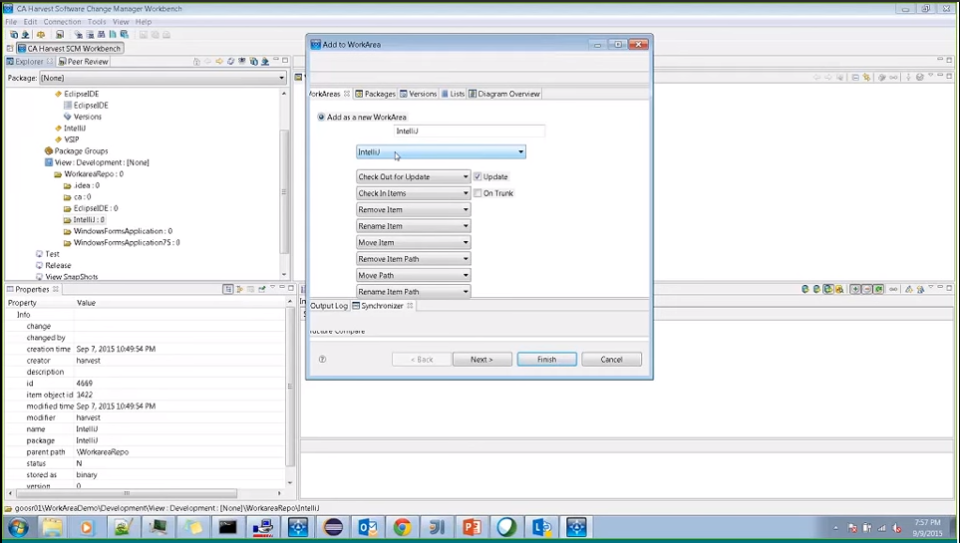The width and height of the screenshot is (960, 543).
Task: Open the Tools menu
Action: pyautogui.click(x=96, y=21)
